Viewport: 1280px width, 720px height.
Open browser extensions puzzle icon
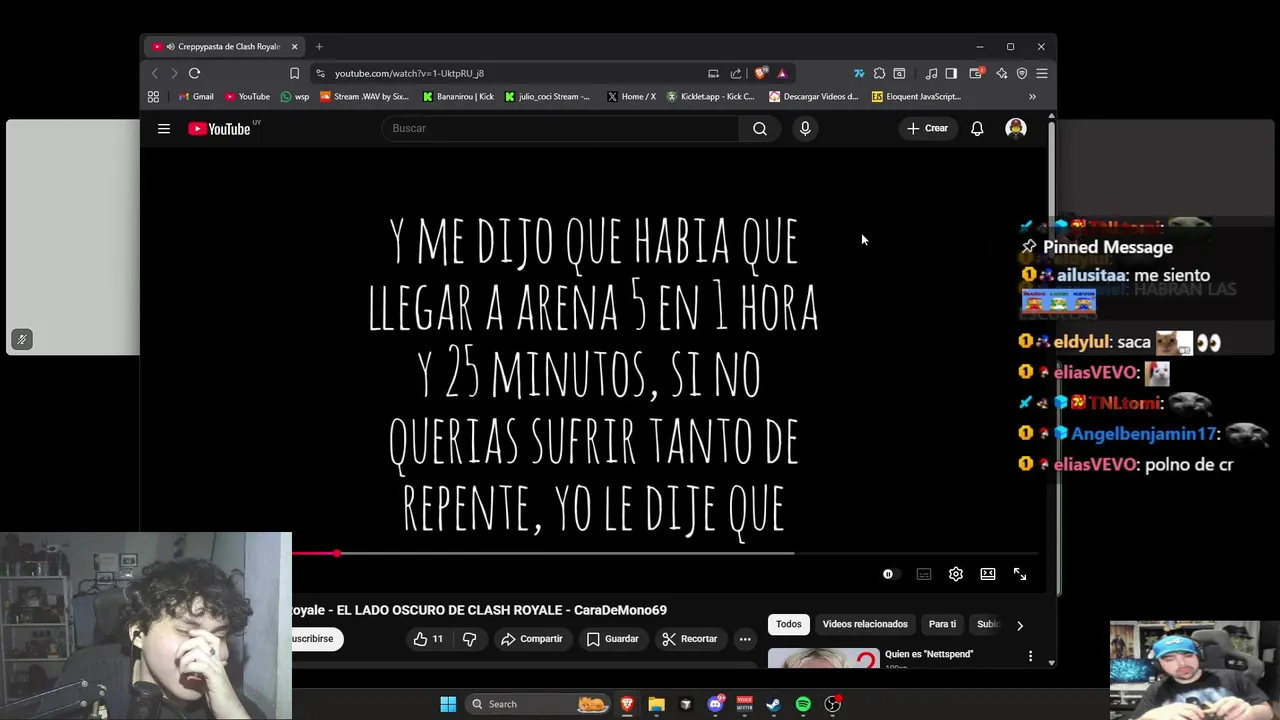coord(879,73)
